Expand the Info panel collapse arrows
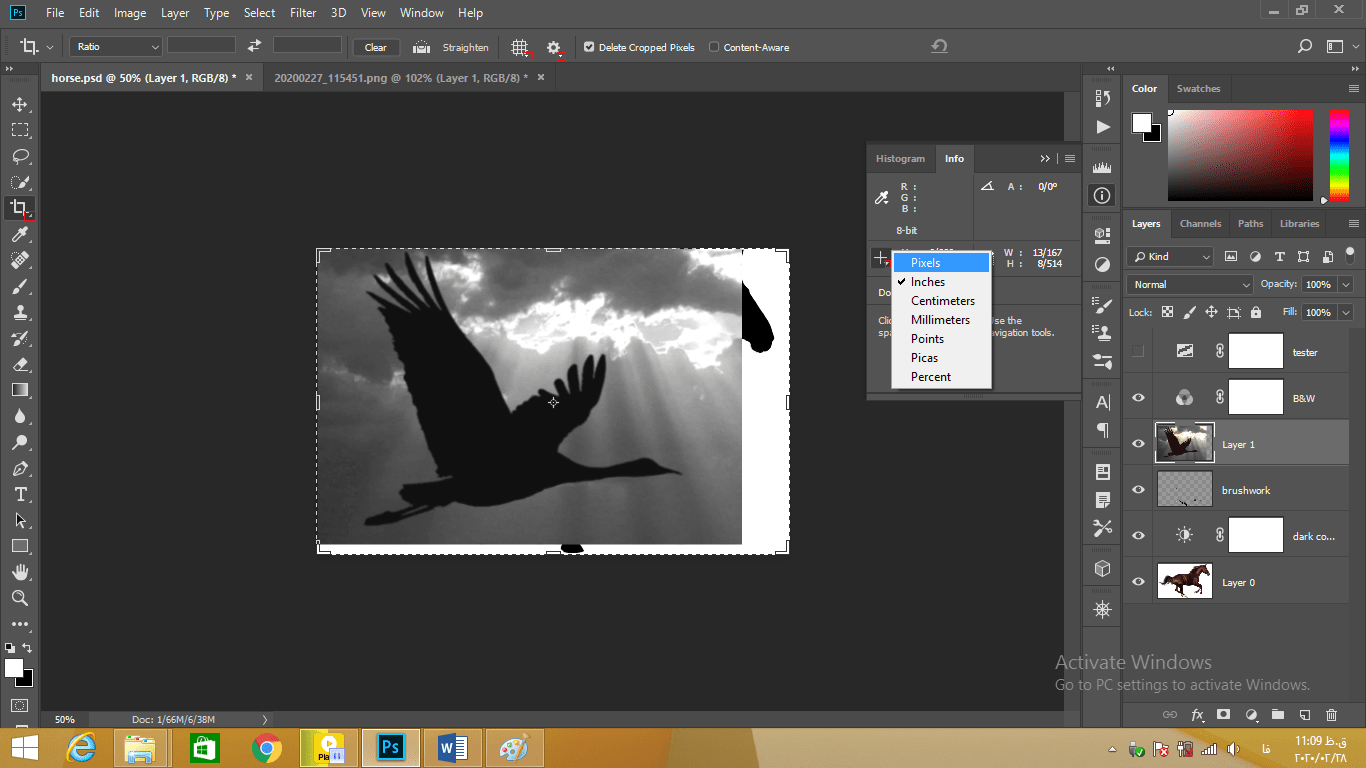This screenshot has height=768, width=1366. 1045,158
